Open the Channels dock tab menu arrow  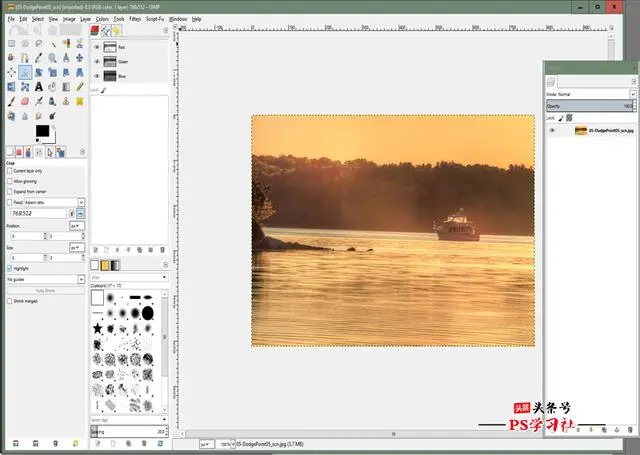(165, 31)
